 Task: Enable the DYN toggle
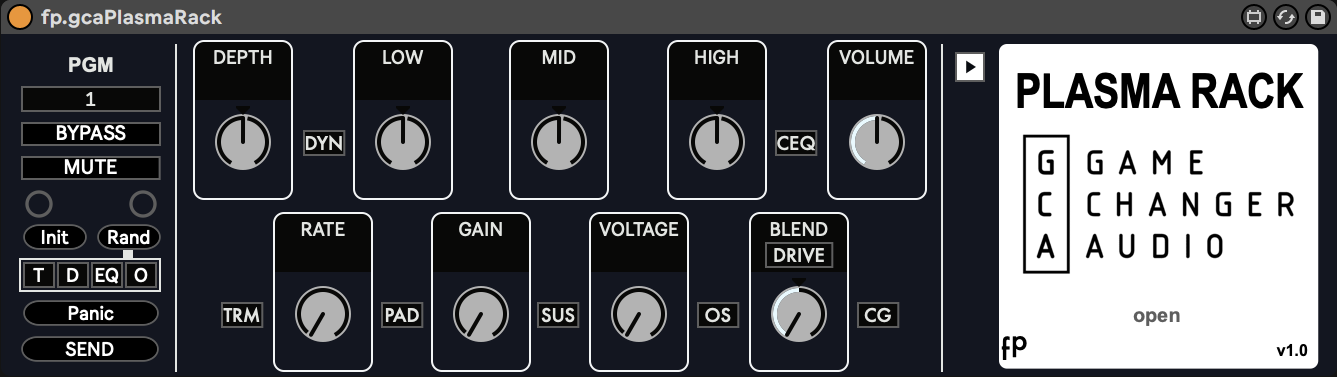pos(324,144)
